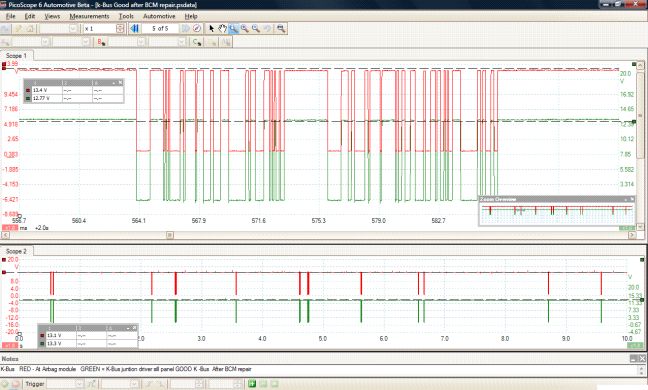Click the zoom out magnifier
This screenshot has width=648, height=390.
click(256, 29)
